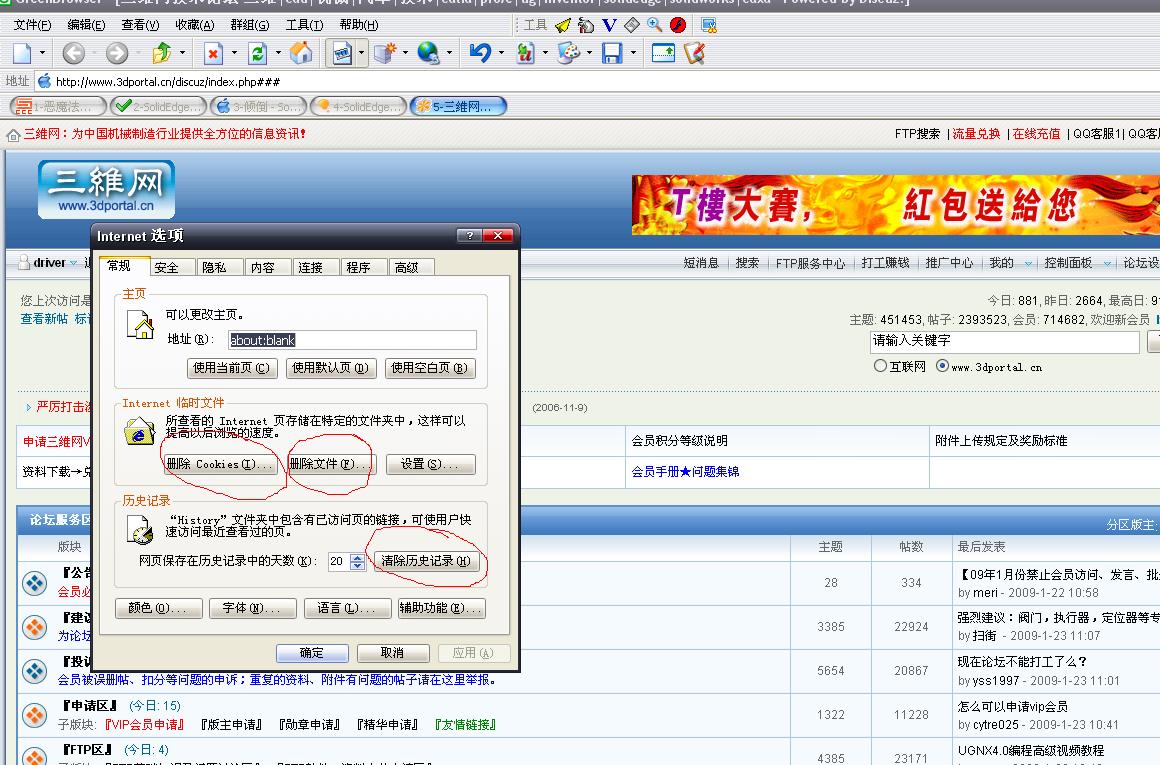Click the 请输入关键字 search field
The image size is (1160, 765).
pyautogui.click(x=1005, y=341)
